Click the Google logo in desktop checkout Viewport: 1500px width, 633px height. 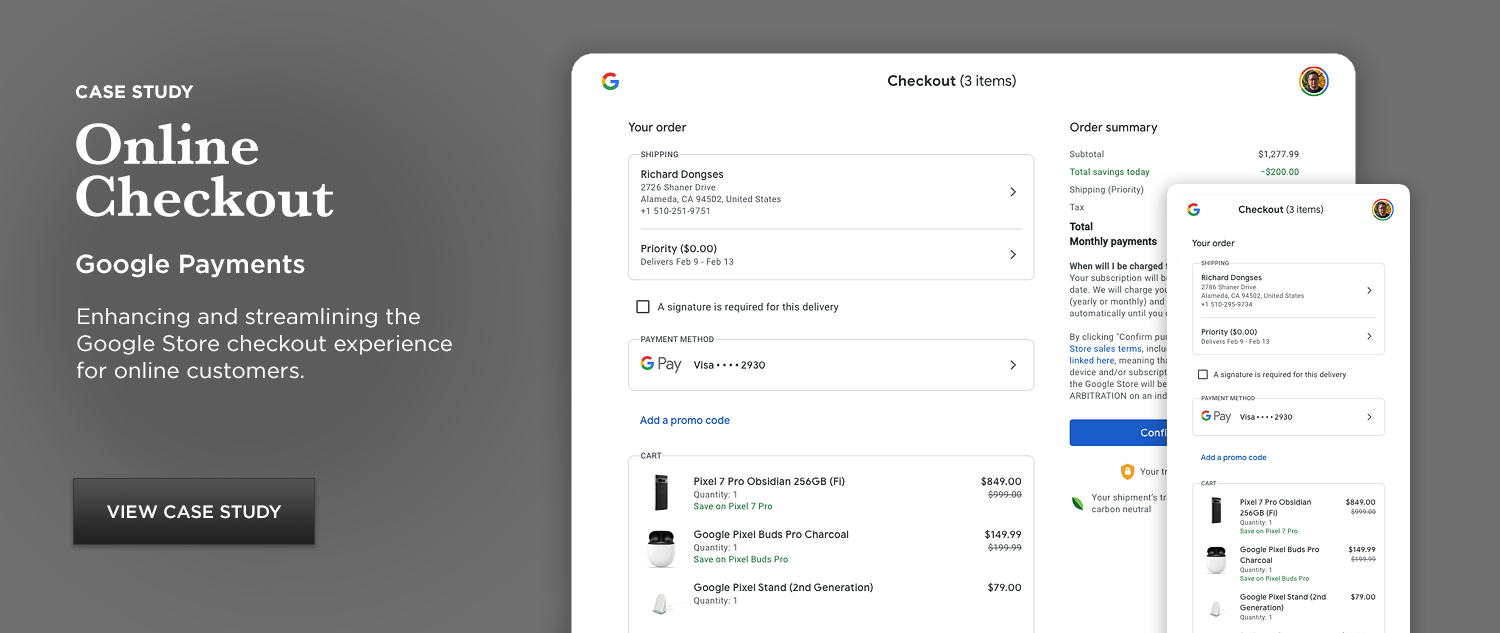point(610,81)
